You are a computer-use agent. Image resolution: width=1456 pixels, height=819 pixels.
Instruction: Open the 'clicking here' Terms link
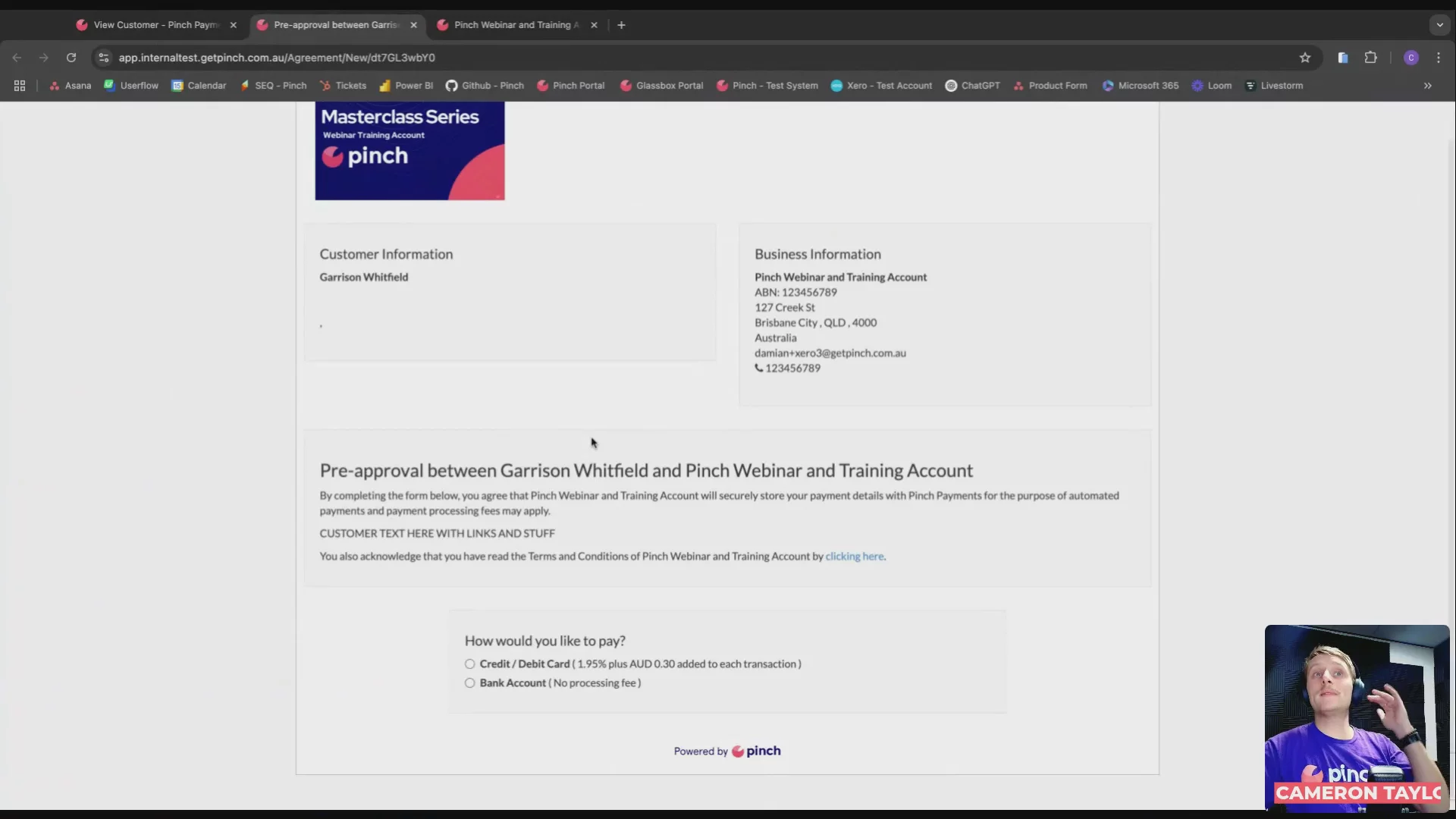(x=854, y=556)
